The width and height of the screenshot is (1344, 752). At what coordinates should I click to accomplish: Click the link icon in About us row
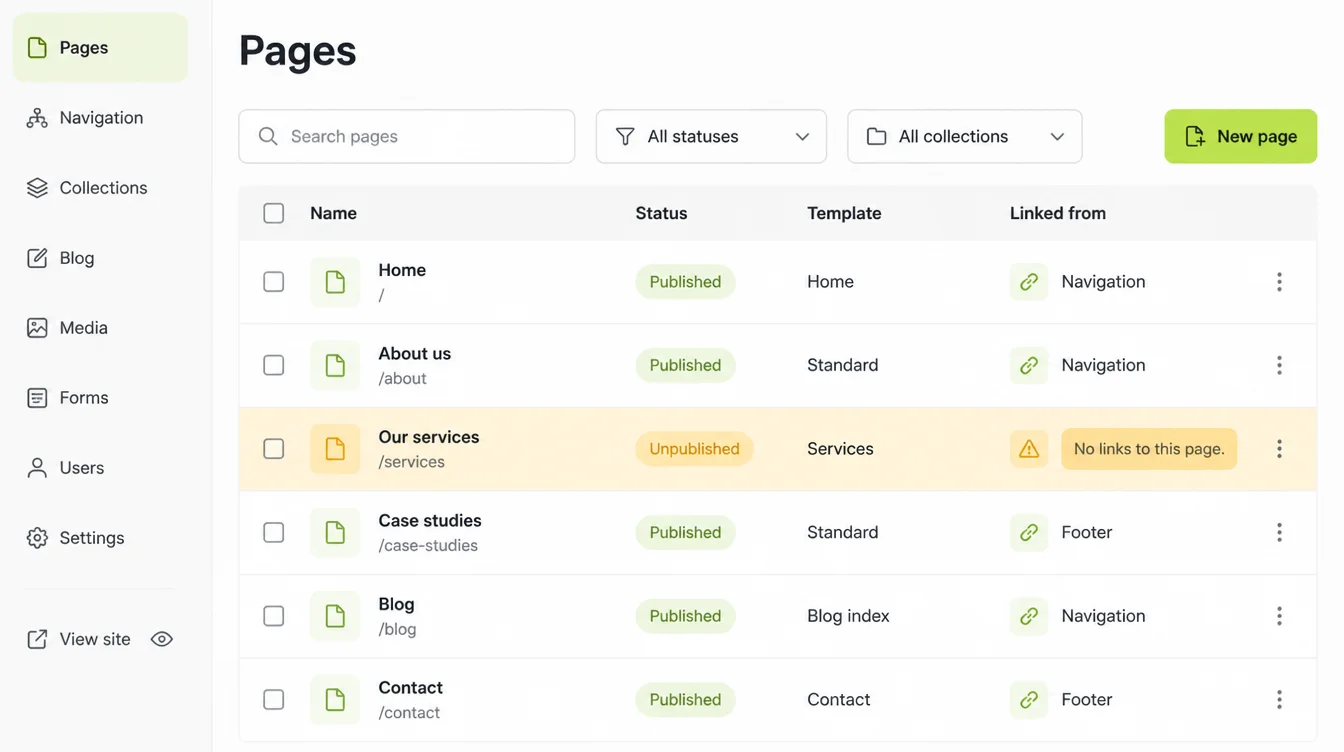click(x=1029, y=365)
